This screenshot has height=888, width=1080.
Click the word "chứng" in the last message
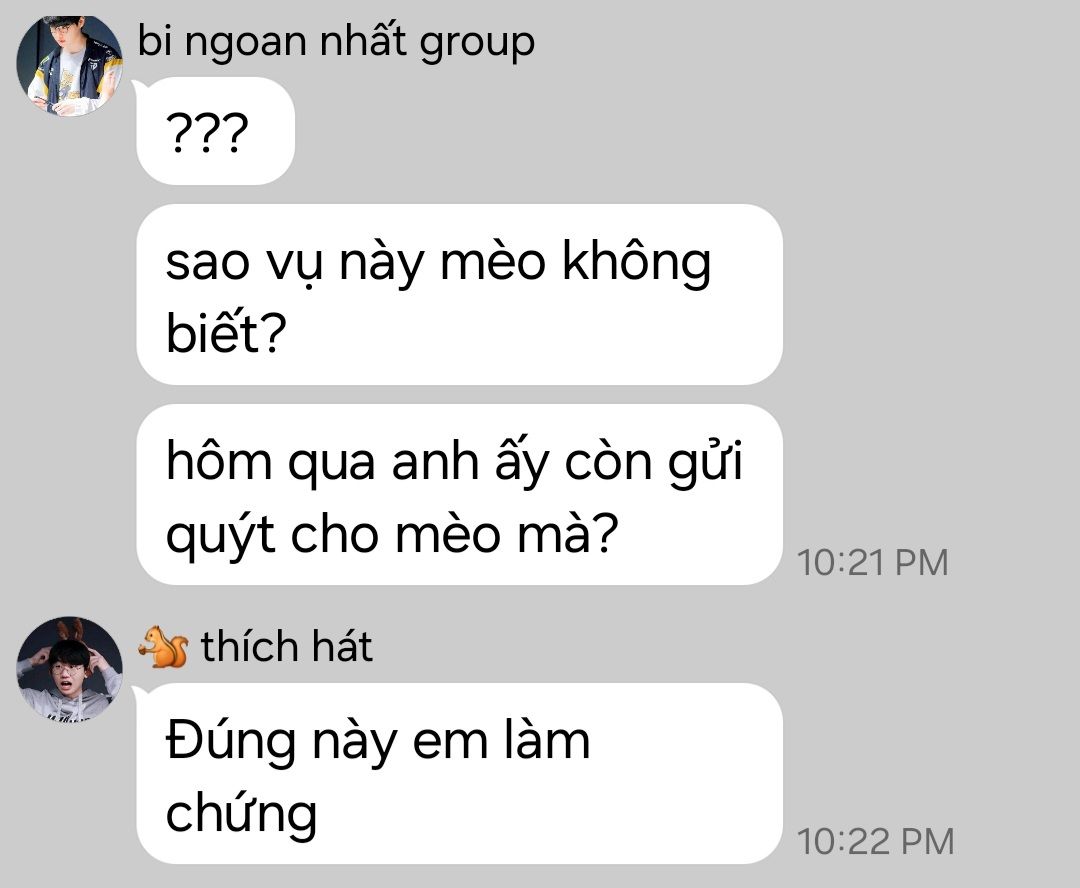pos(242,813)
